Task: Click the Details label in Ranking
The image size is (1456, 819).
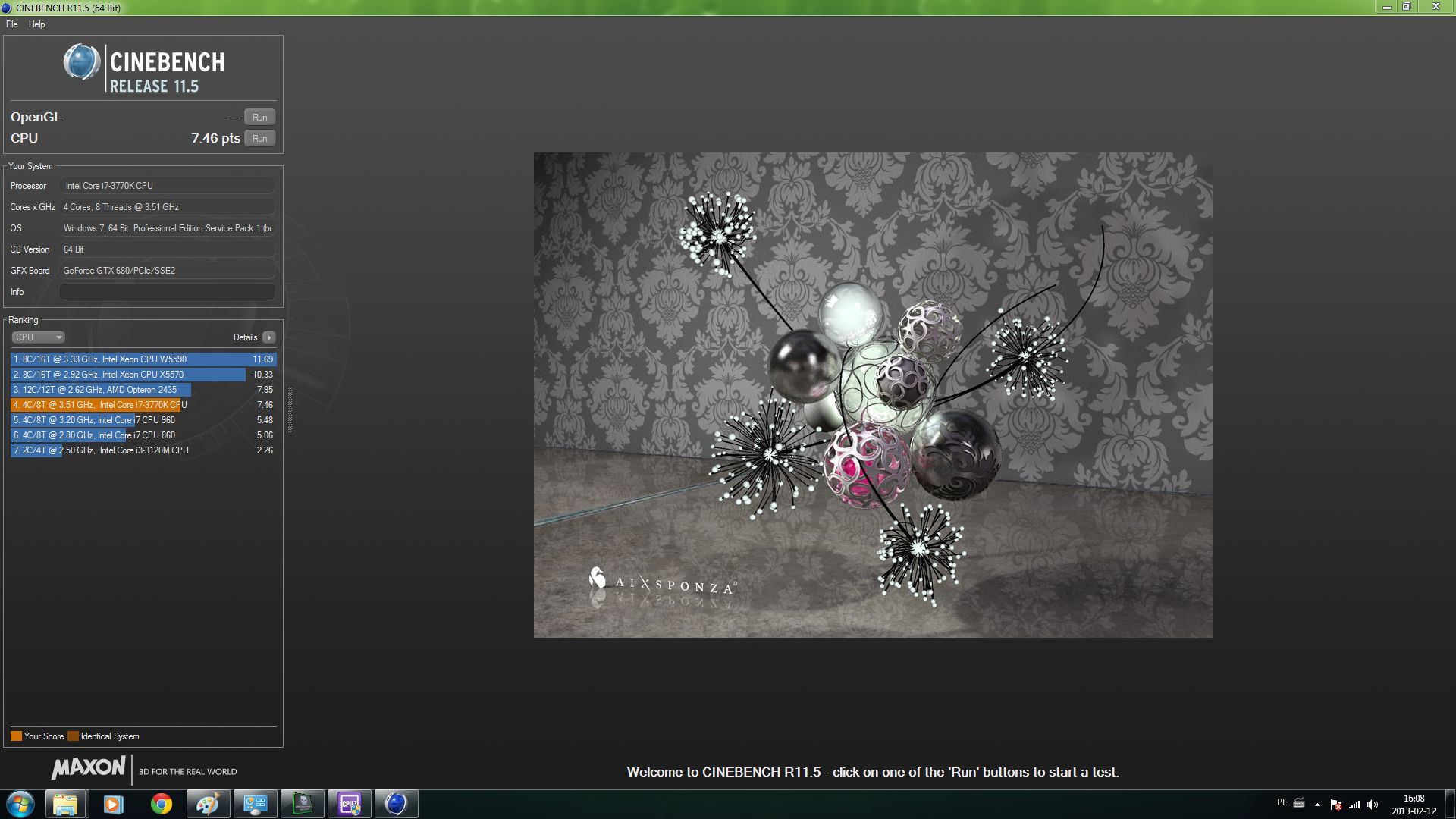Action: coord(245,337)
